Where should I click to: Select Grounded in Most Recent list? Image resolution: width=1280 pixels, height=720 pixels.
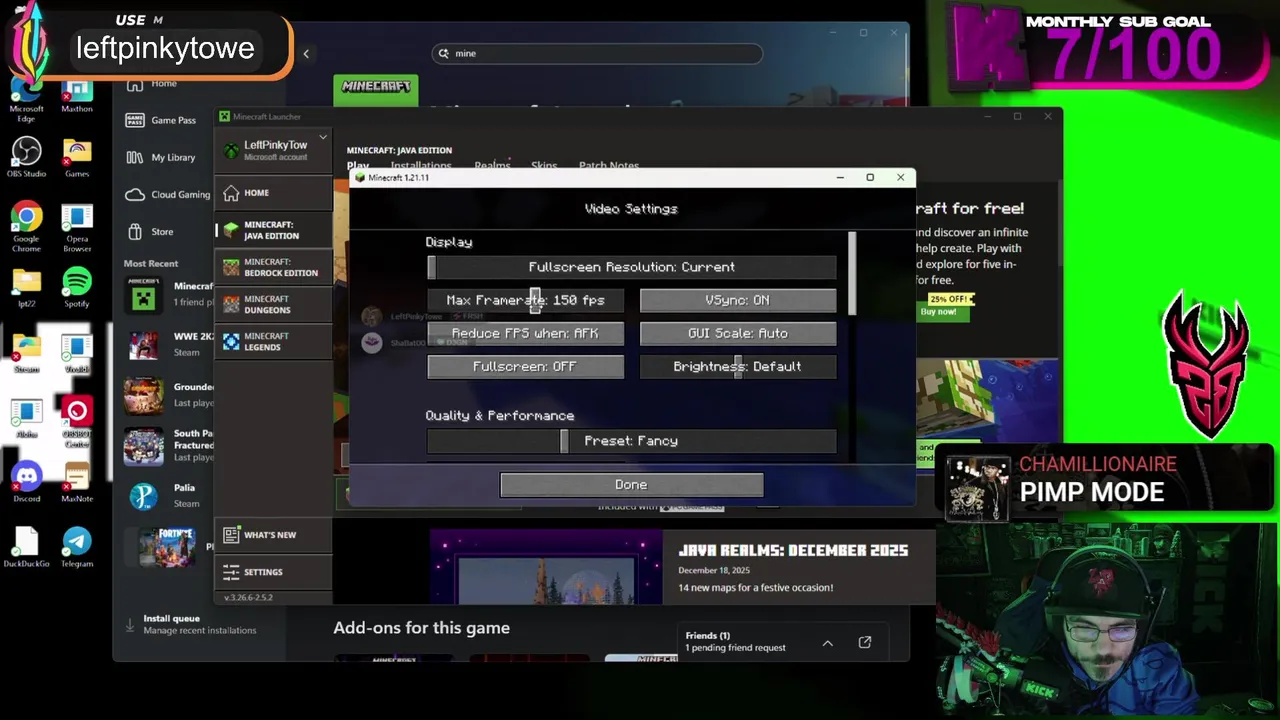pos(168,395)
